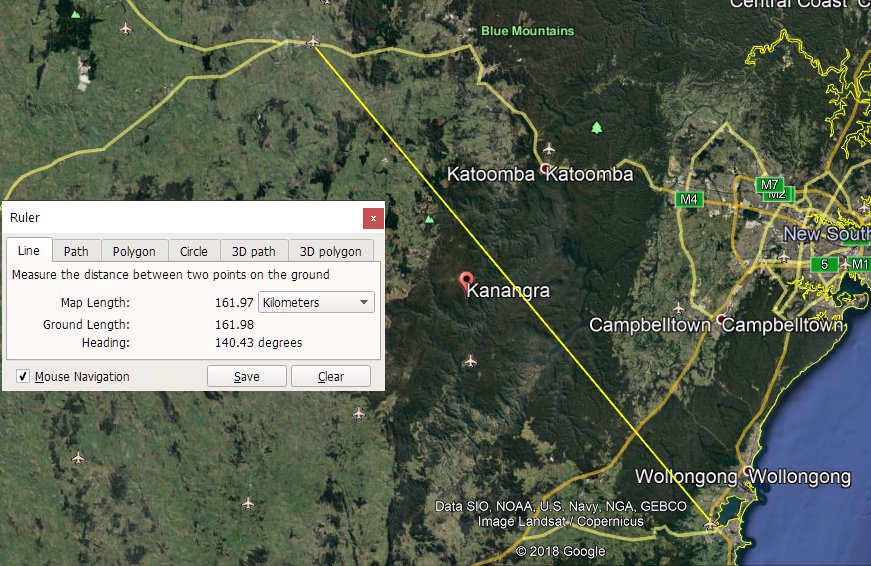Click the Wollongong place marker dot
Screen dimensions: 871x566
748,472
